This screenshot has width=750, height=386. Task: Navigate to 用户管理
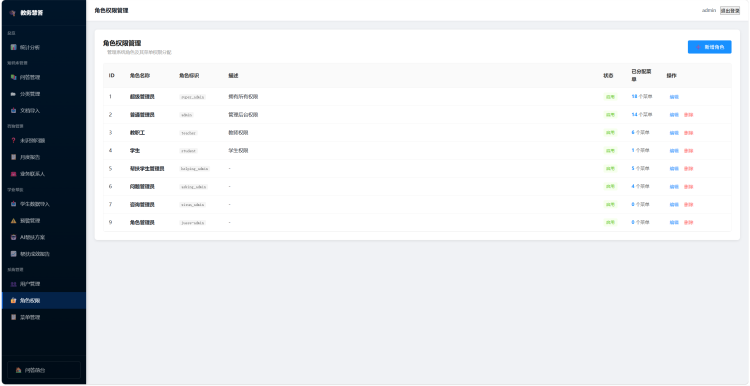click(x=44, y=284)
